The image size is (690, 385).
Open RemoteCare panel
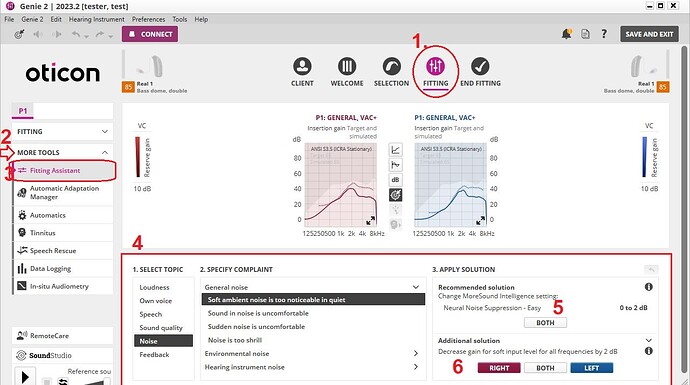[x=62, y=336]
